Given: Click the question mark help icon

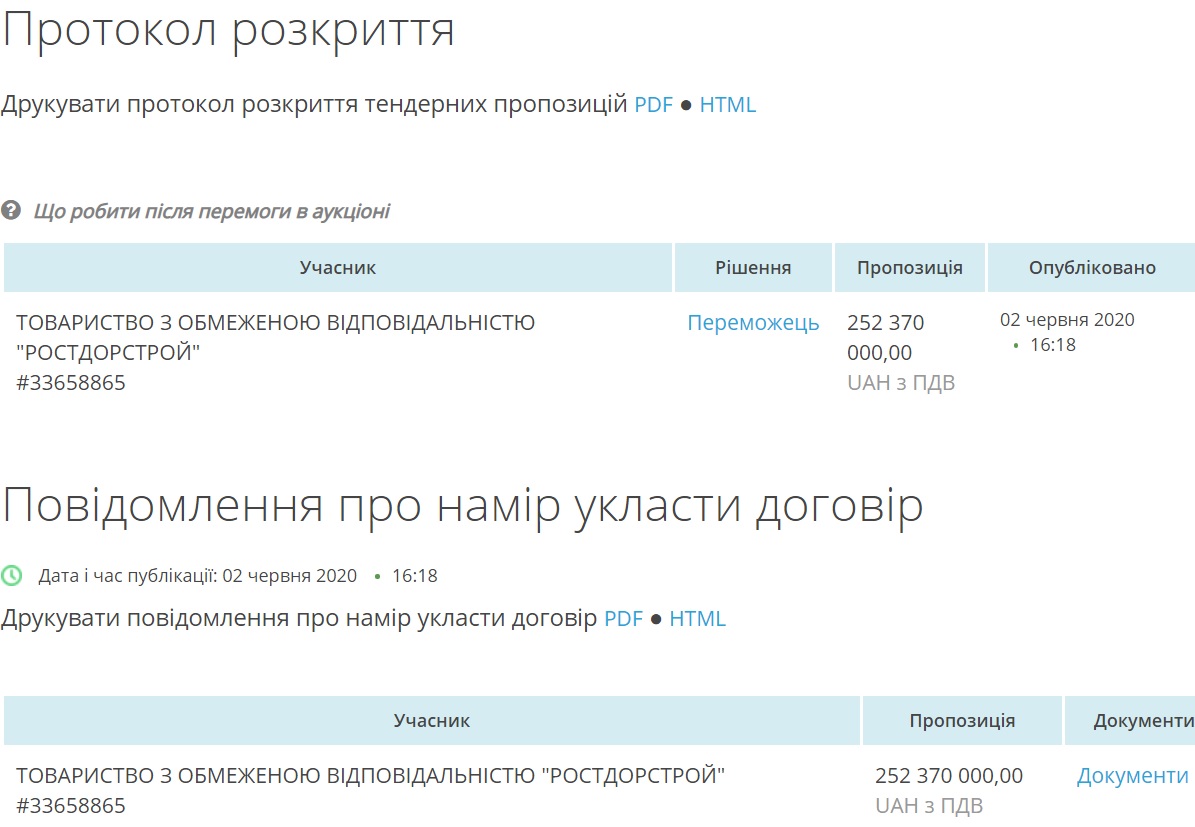Looking at the screenshot, I should [11, 210].
